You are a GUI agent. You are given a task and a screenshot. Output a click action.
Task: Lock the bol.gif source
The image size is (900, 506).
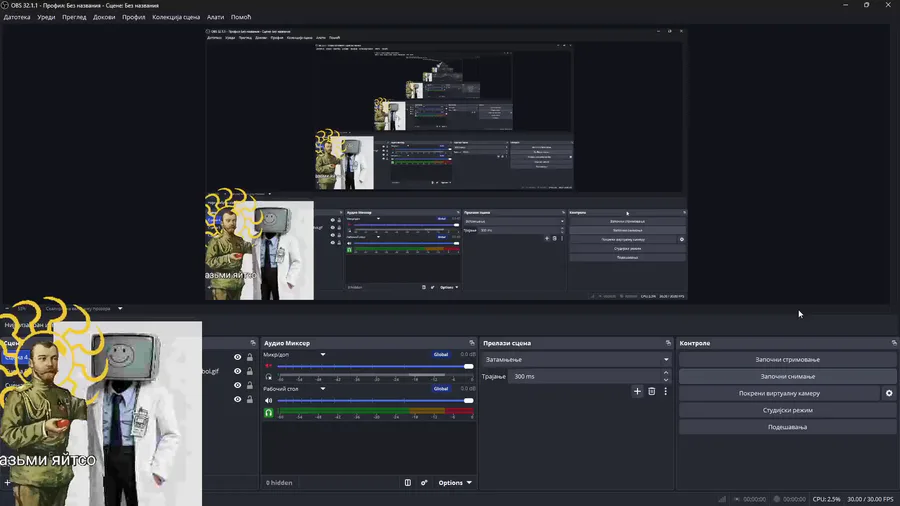coord(250,371)
